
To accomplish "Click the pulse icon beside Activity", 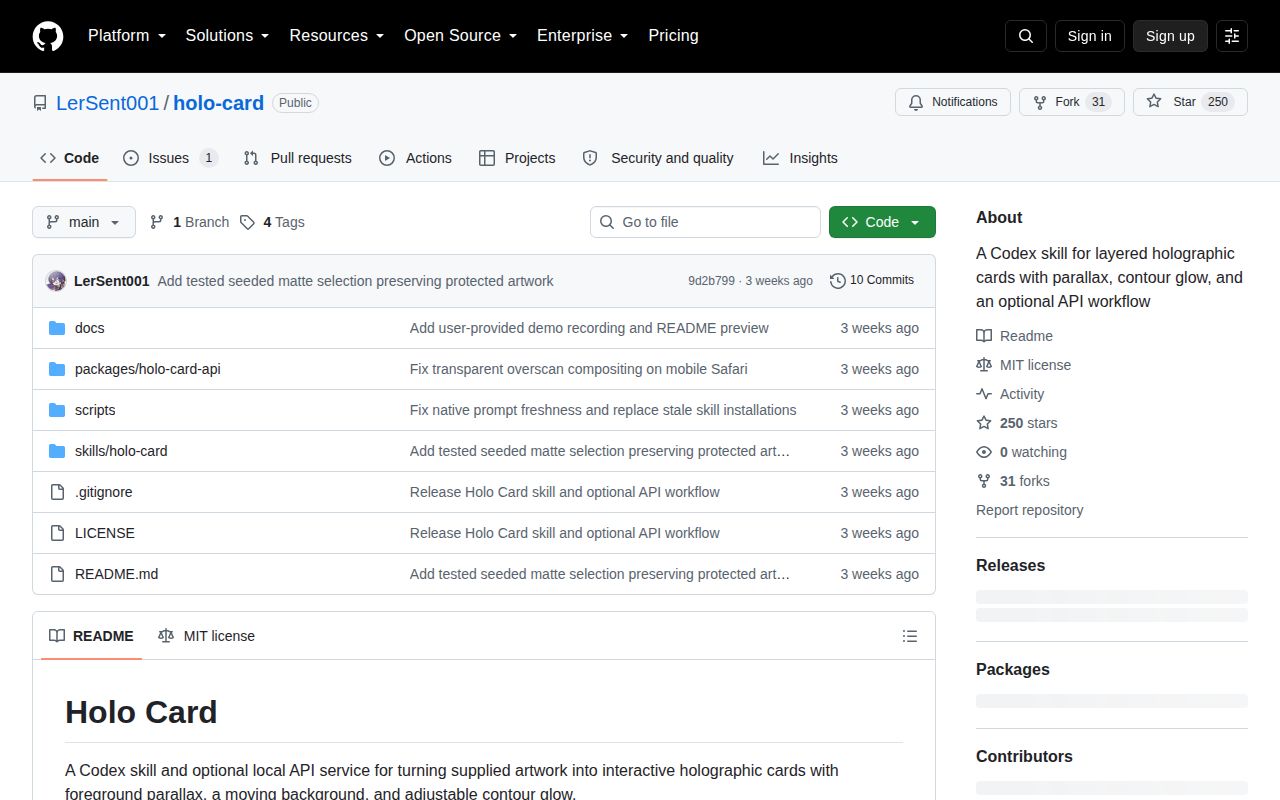I will pyautogui.click(x=984, y=394).
